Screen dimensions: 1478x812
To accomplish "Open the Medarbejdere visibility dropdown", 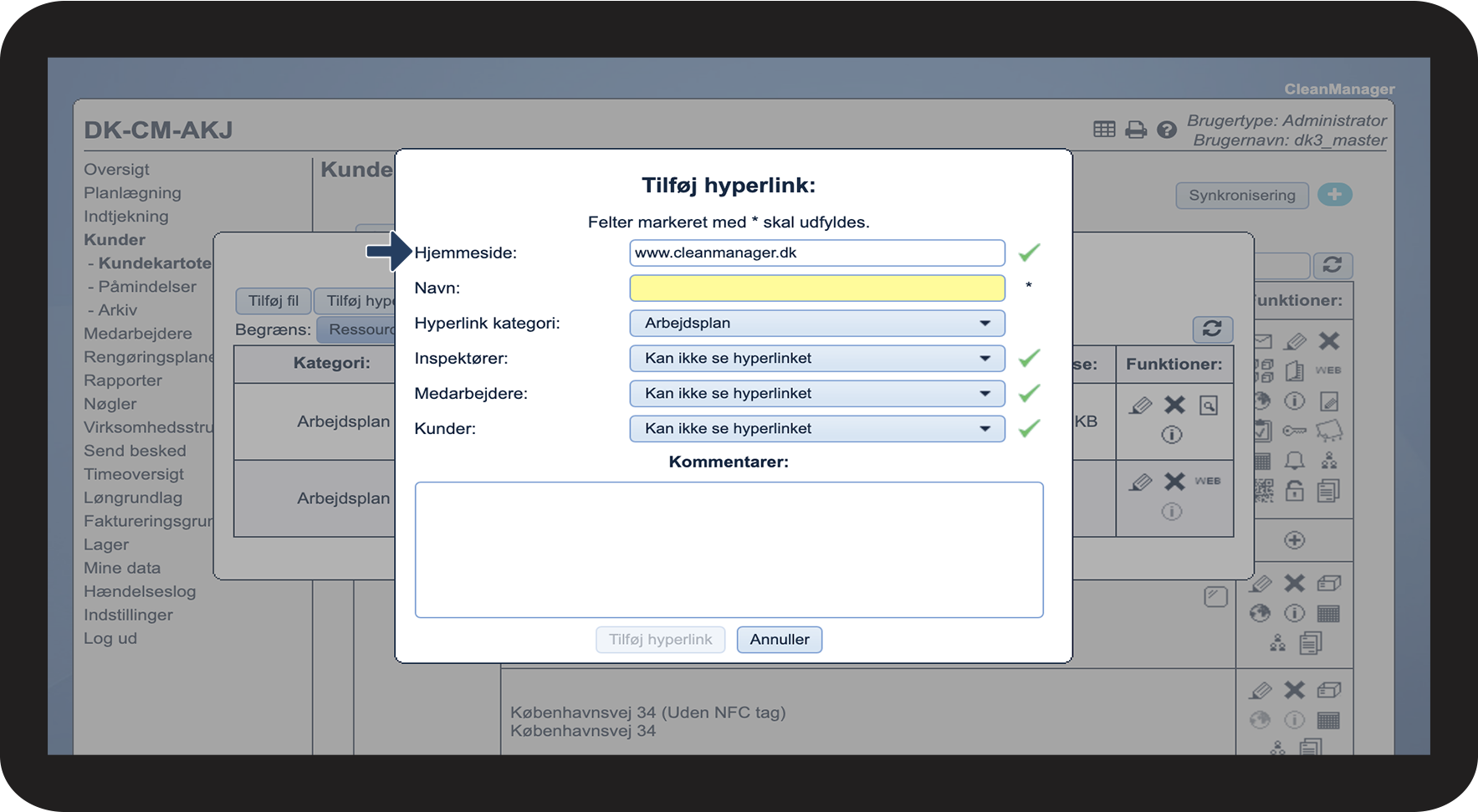I will (816, 393).
